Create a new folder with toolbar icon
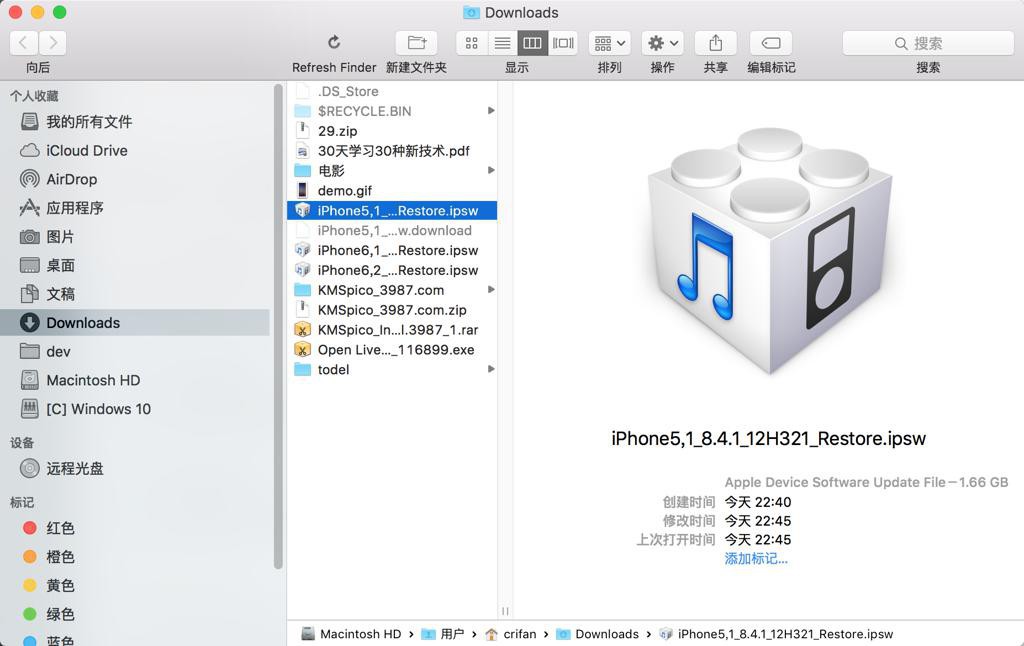This screenshot has width=1024, height=646. [416, 43]
